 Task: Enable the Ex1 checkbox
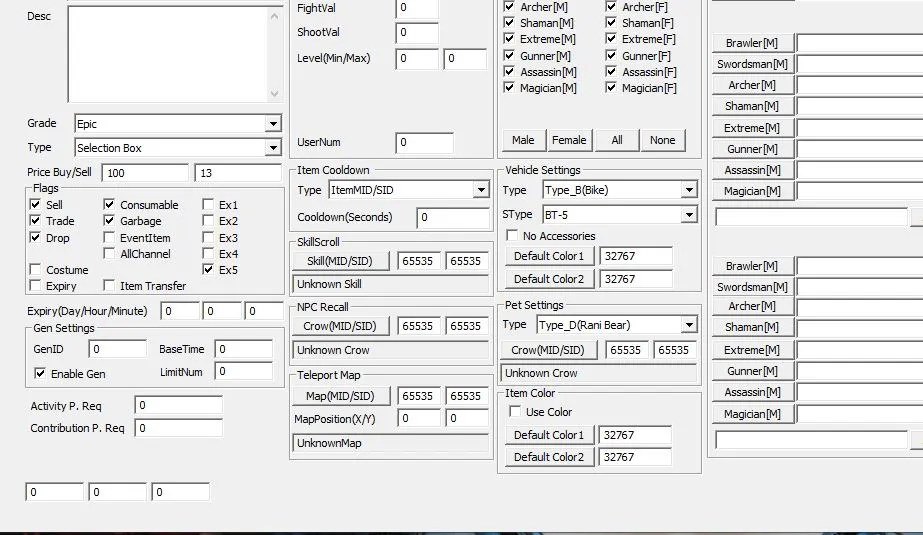208,205
